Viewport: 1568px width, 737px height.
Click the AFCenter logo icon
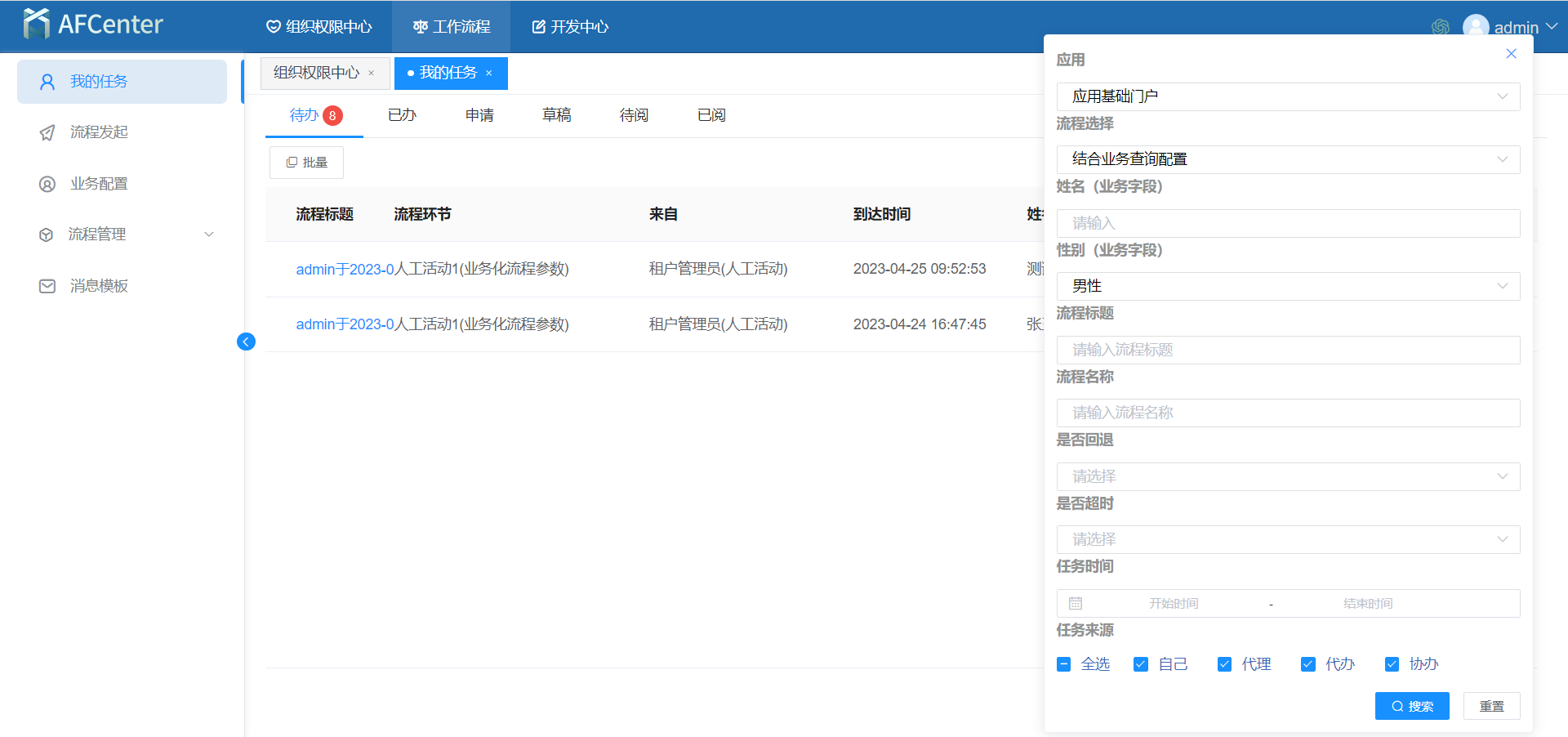click(36, 25)
